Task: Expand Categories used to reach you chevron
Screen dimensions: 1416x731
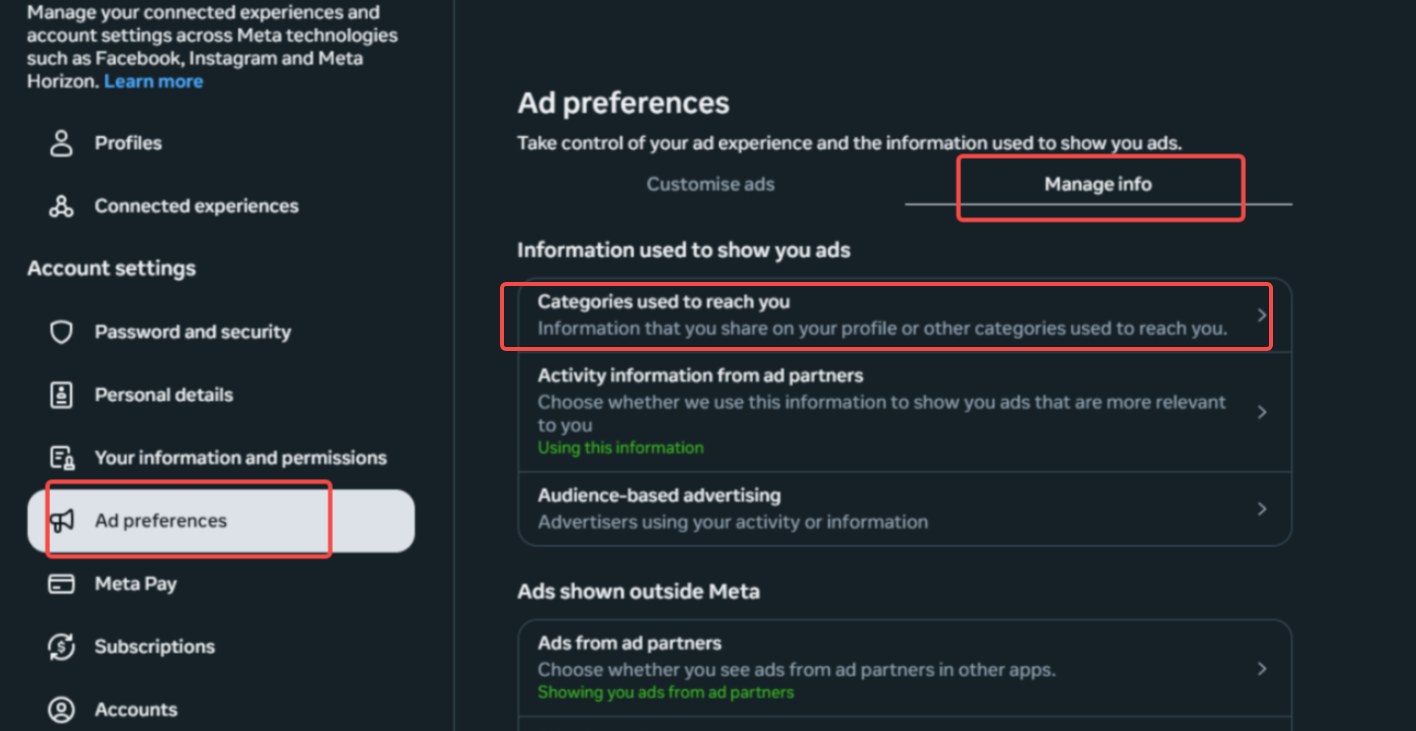Action: (x=1262, y=315)
